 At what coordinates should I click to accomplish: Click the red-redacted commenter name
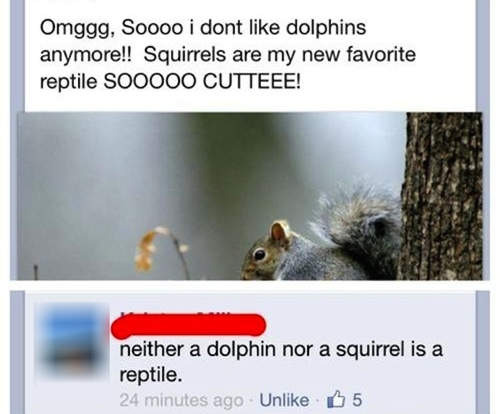(x=188, y=325)
